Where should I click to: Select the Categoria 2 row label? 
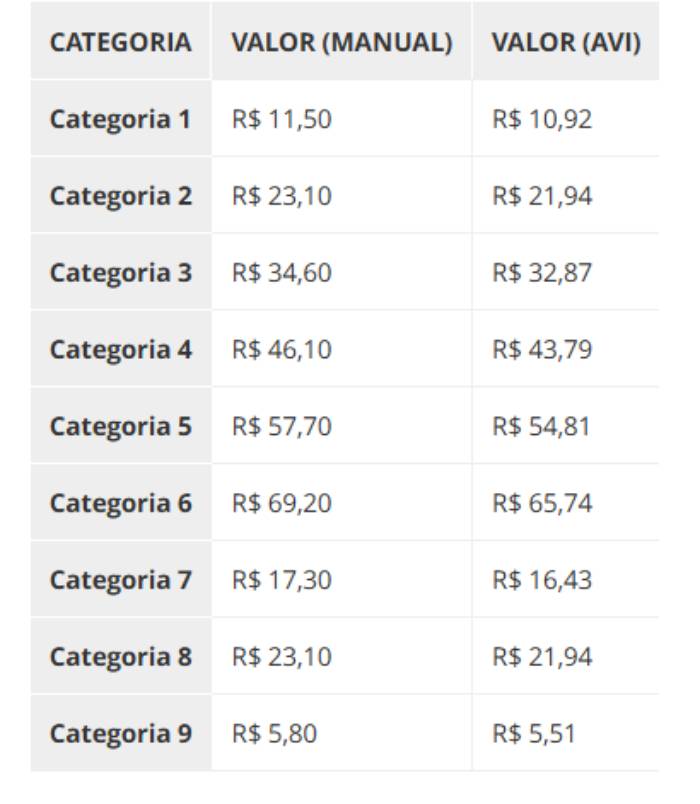click(x=121, y=196)
